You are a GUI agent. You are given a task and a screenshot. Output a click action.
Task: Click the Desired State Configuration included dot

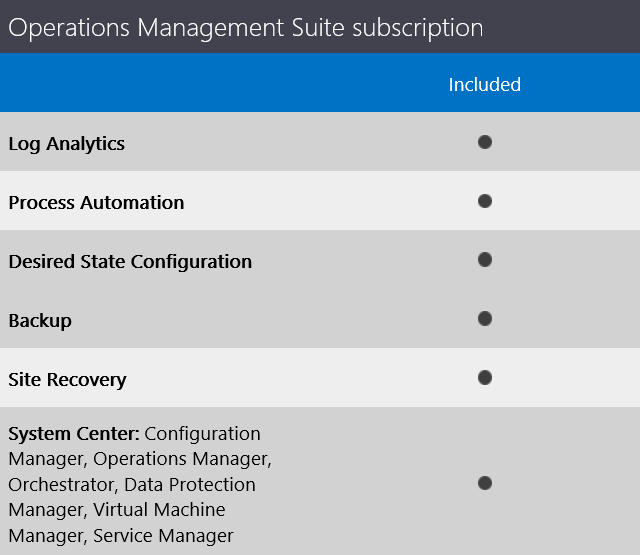(x=484, y=260)
